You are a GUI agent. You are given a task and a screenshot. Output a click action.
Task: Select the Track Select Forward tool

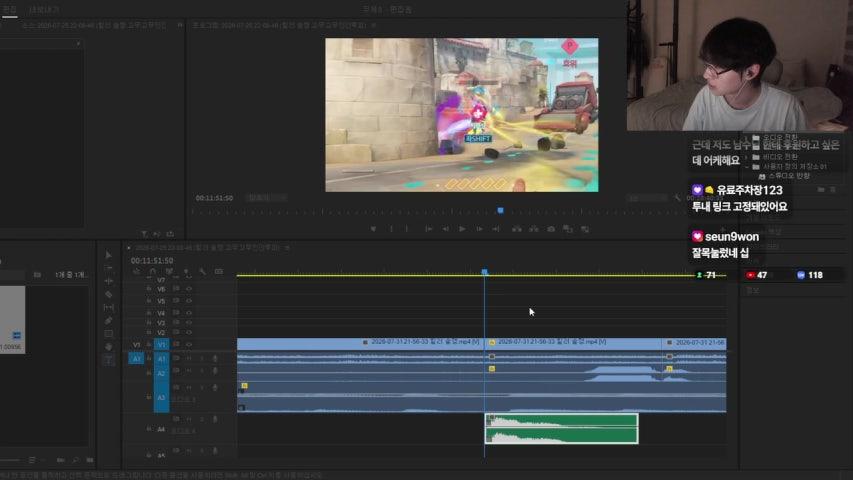[x=108, y=268]
